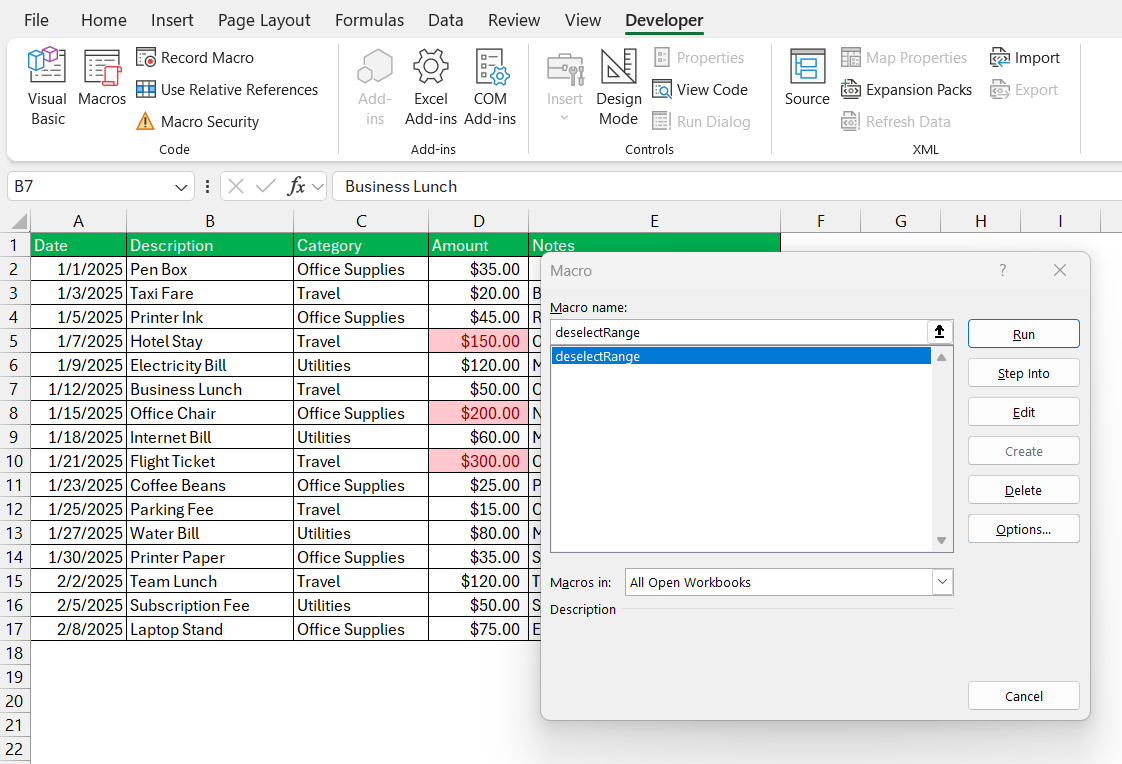Select column A header

point(79,221)
